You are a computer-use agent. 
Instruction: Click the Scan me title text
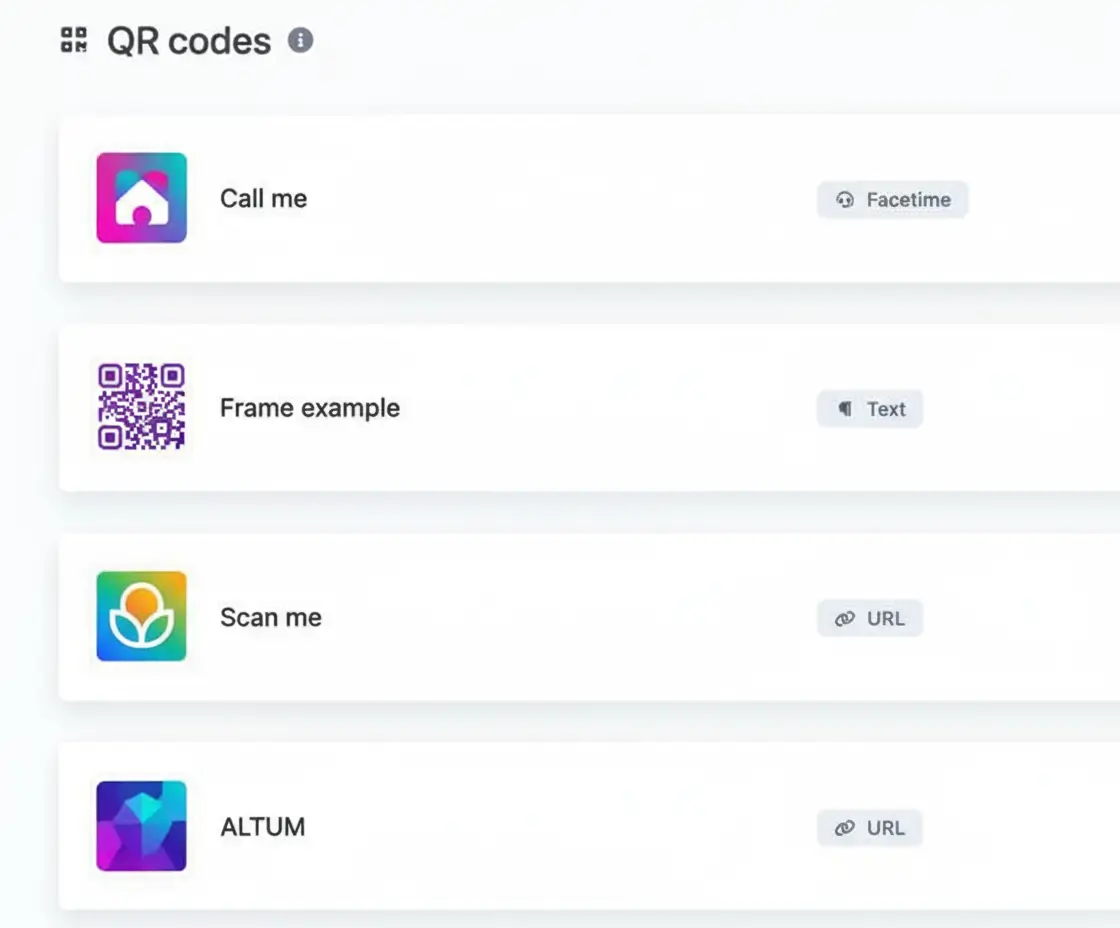[270, 617]
